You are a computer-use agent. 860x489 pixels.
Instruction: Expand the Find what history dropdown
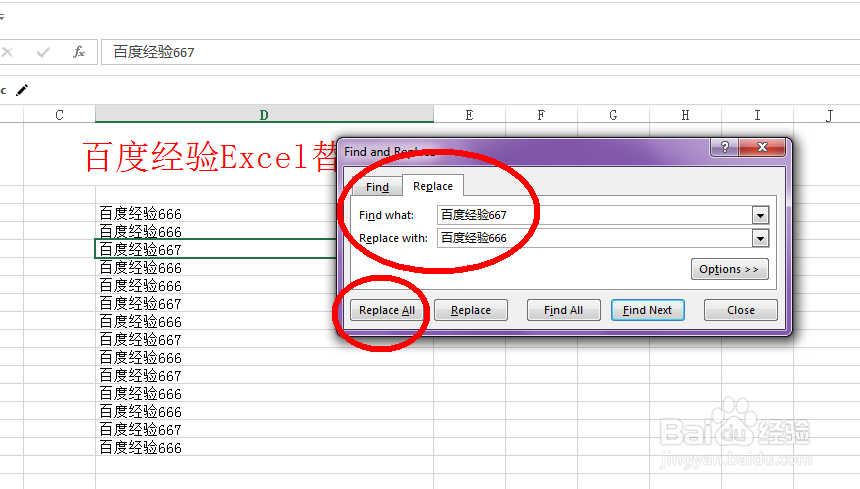pyautogui.click(x=760, y=215)
